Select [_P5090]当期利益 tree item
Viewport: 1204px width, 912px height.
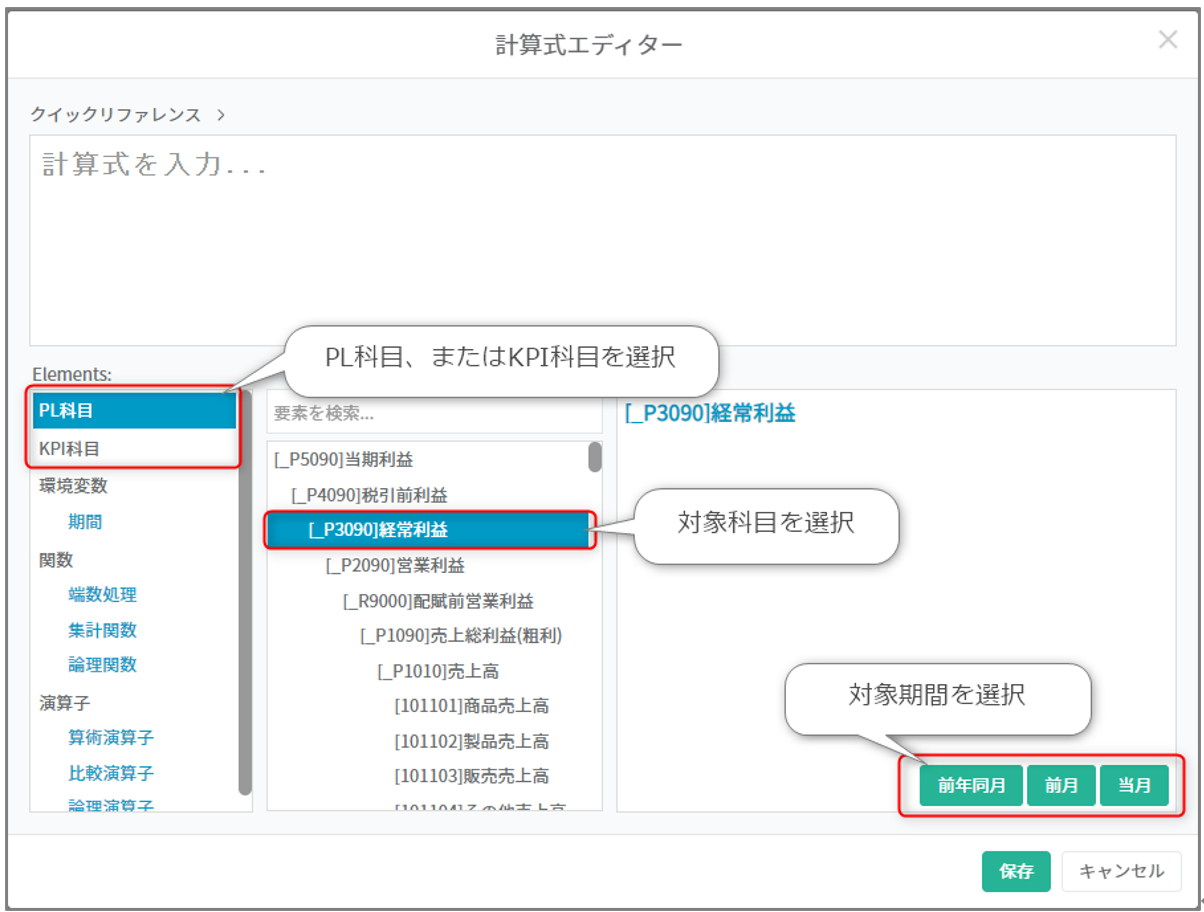(x=343, y=460)
